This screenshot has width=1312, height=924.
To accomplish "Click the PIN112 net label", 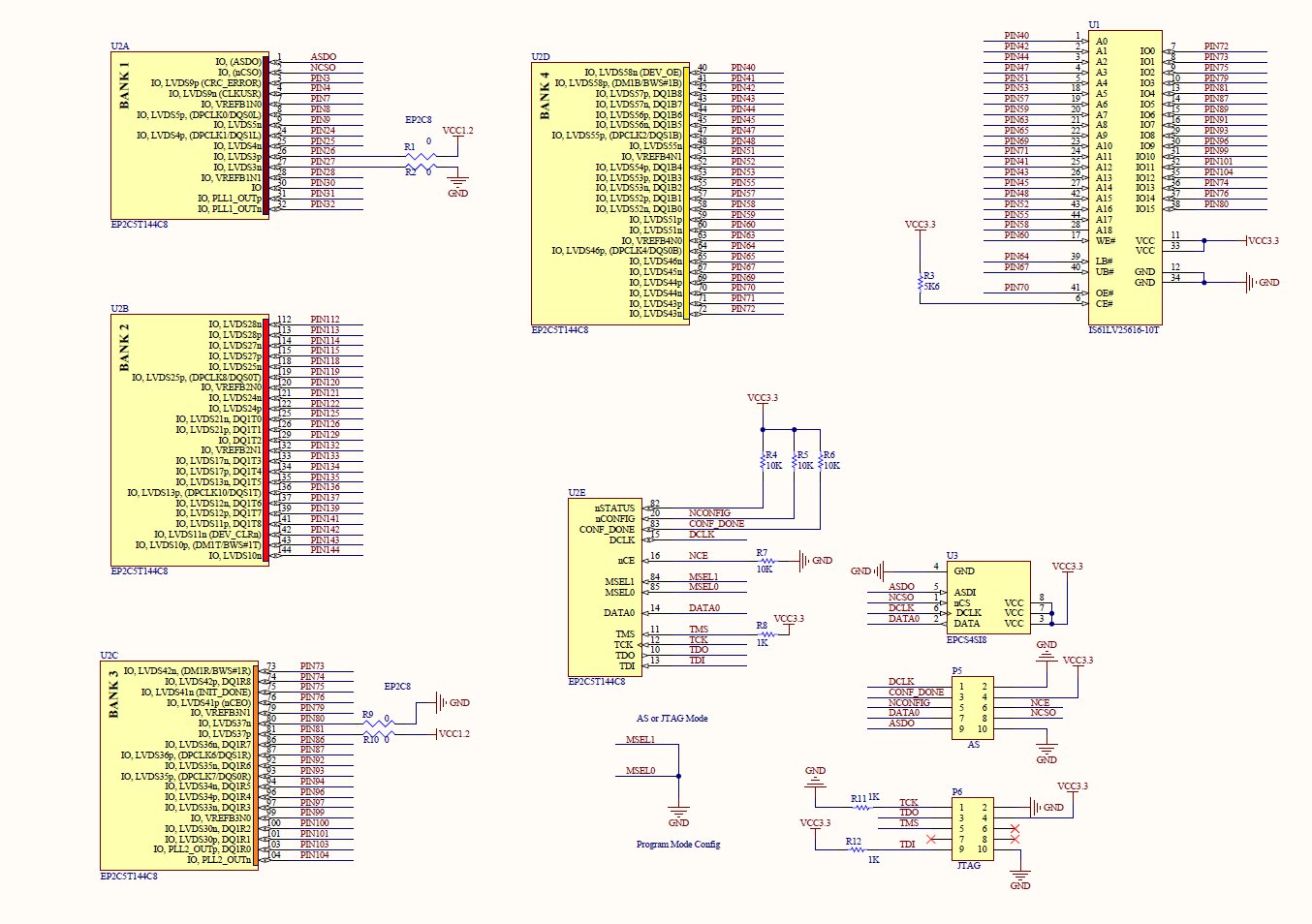I will (325, 320).
